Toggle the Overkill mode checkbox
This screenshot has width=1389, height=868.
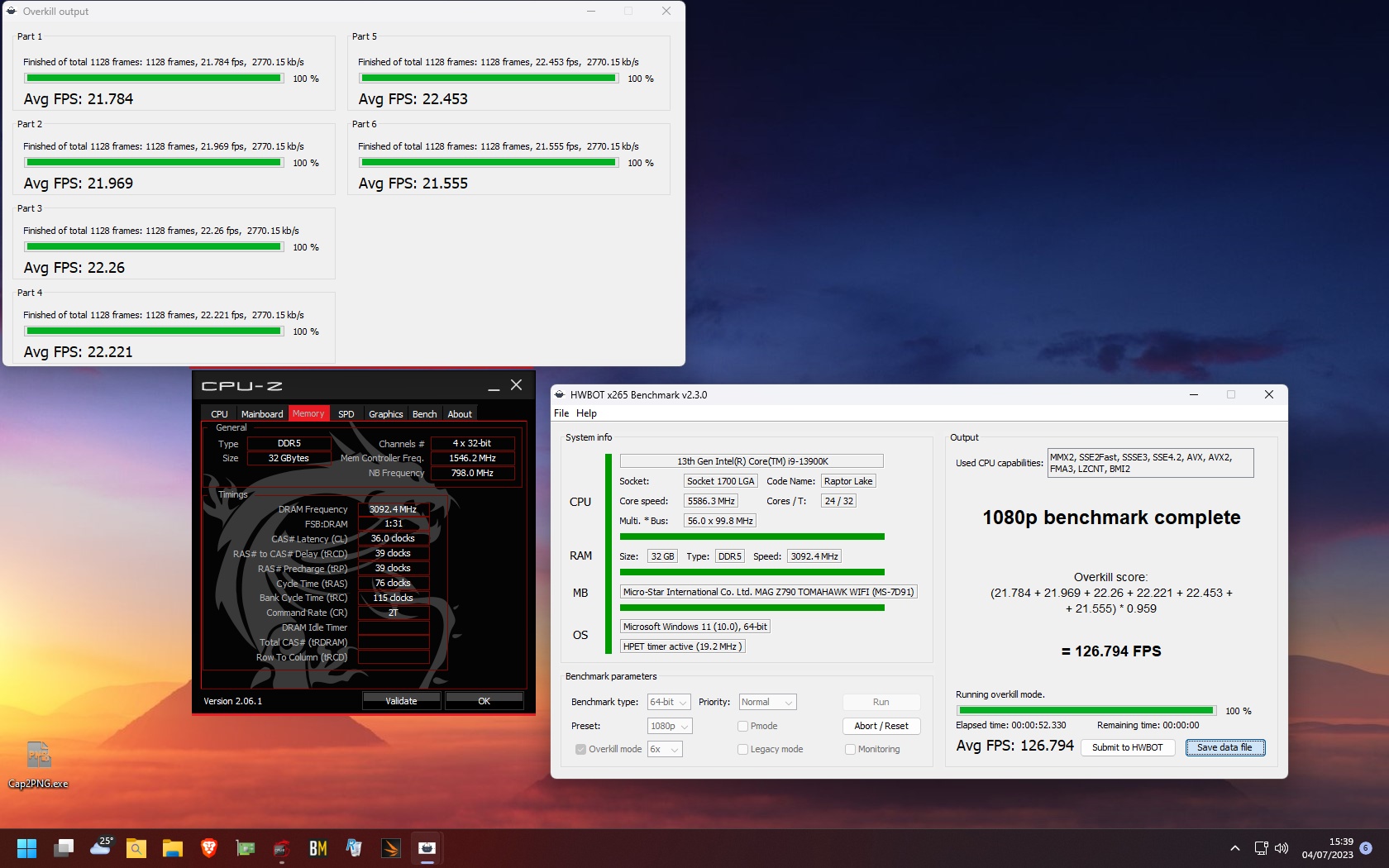click(x=581, y=749)
